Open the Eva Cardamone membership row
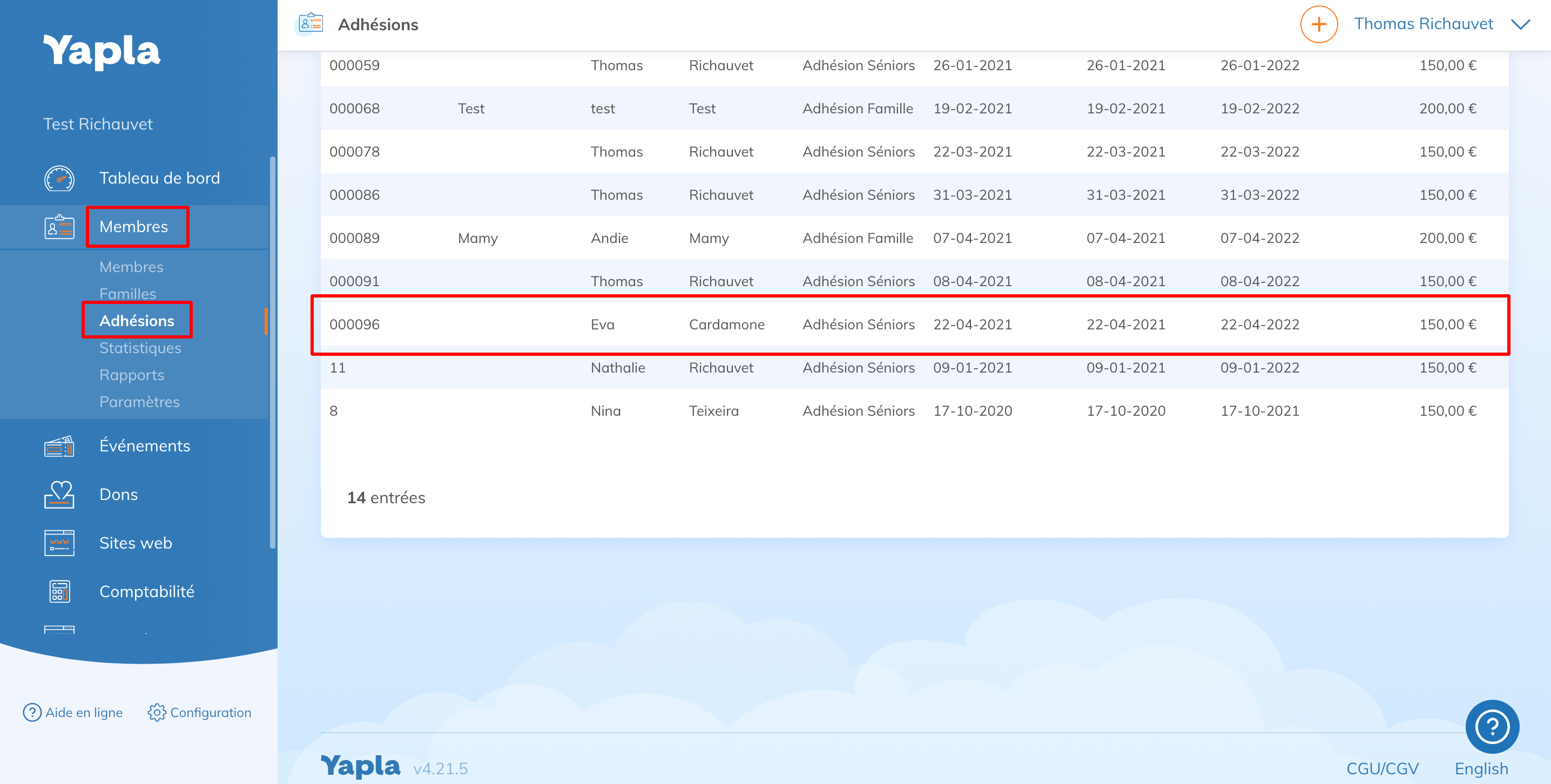1551x784 pixels. 727,325
